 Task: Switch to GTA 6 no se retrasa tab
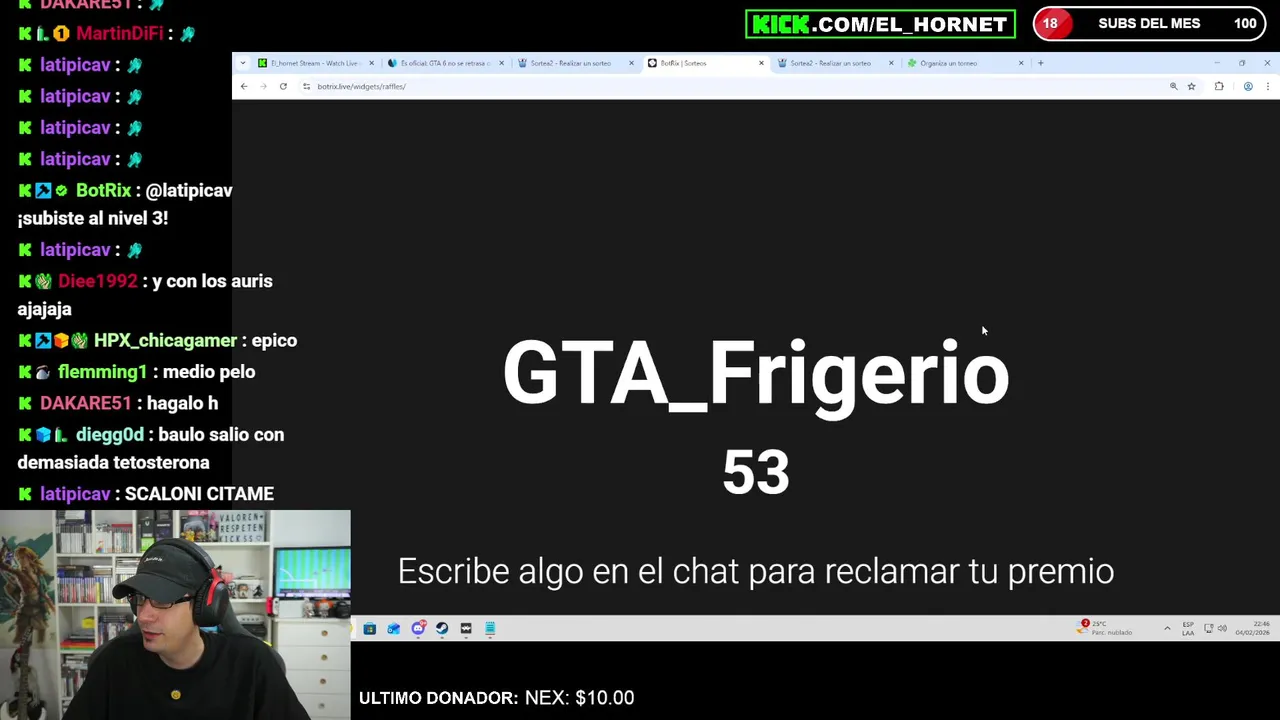[x=445, y=63]
